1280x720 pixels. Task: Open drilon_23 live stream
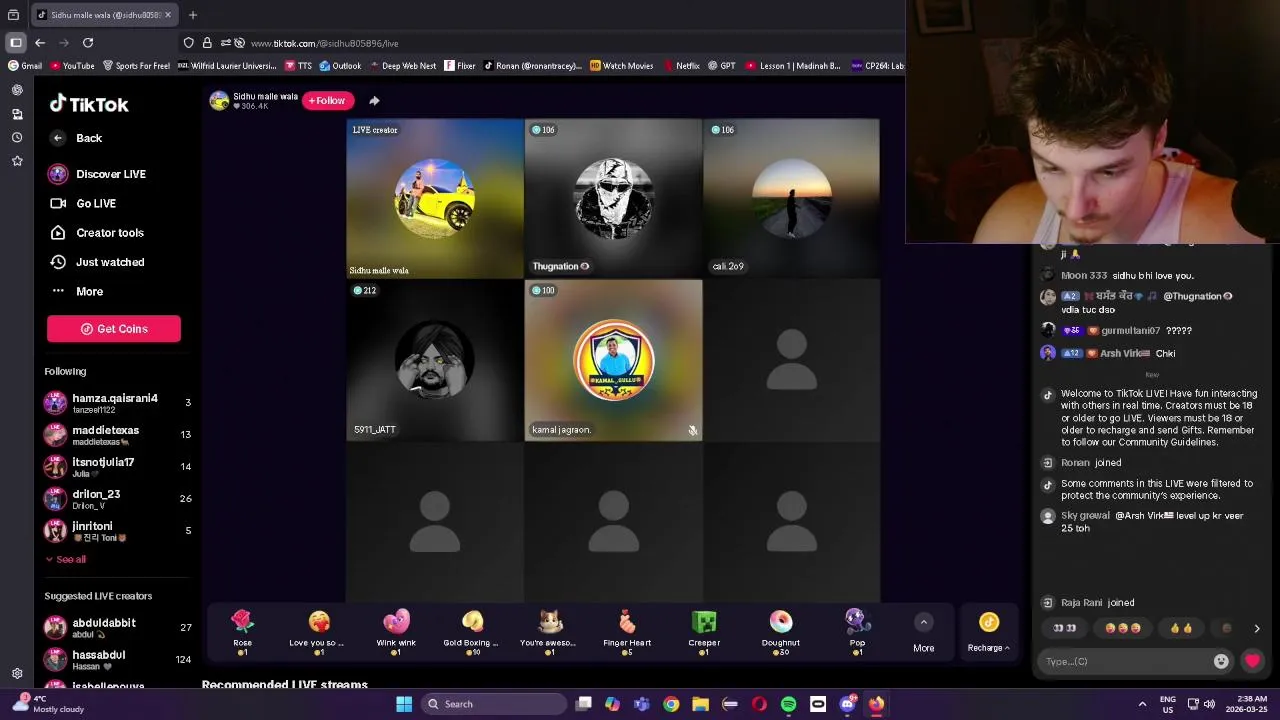tap(118, 498)
